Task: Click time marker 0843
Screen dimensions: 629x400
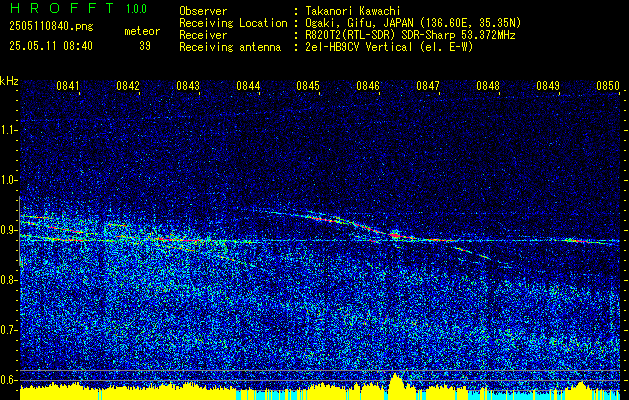Action: (x=188, y=86)
